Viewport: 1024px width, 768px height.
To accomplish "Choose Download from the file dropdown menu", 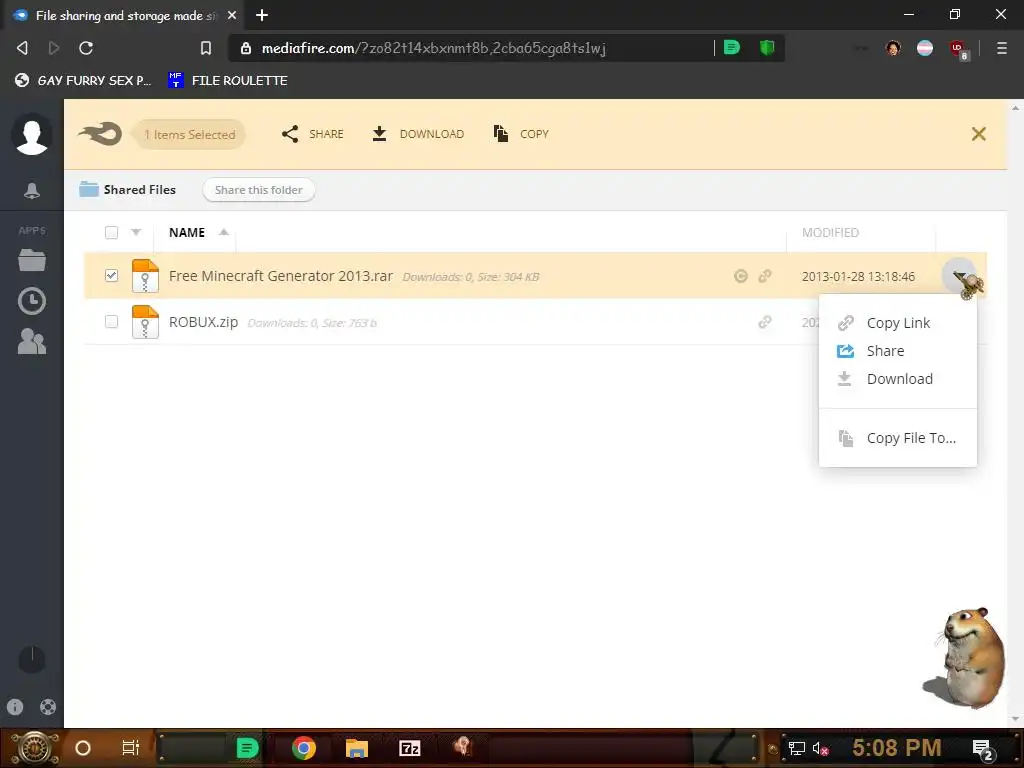I will click(898, 379).
